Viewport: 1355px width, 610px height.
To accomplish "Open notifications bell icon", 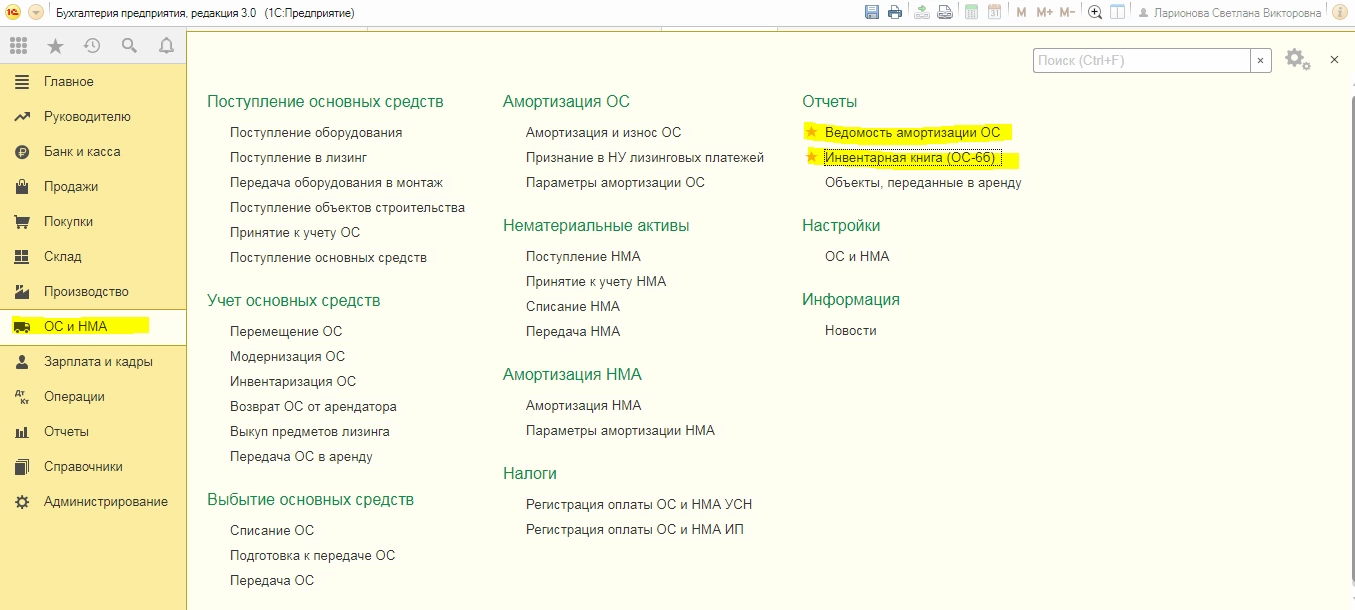I will tap(166, 46).
